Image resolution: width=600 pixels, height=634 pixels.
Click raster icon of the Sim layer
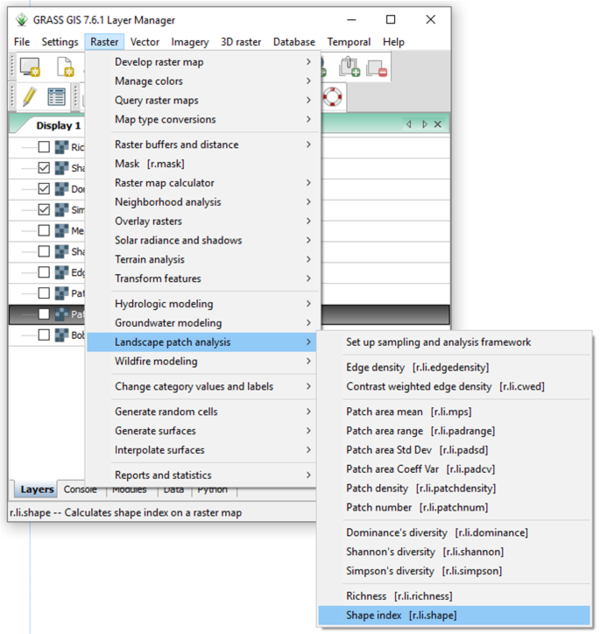(x=61, y=210)
